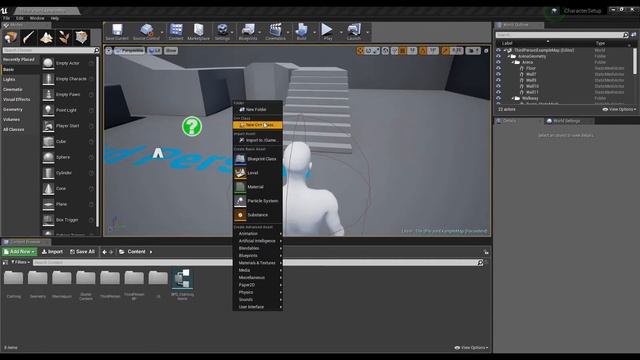Click the green question mark help icon in viewport
The height and width of the screenshot is (360, 640).
click(192, 127)
